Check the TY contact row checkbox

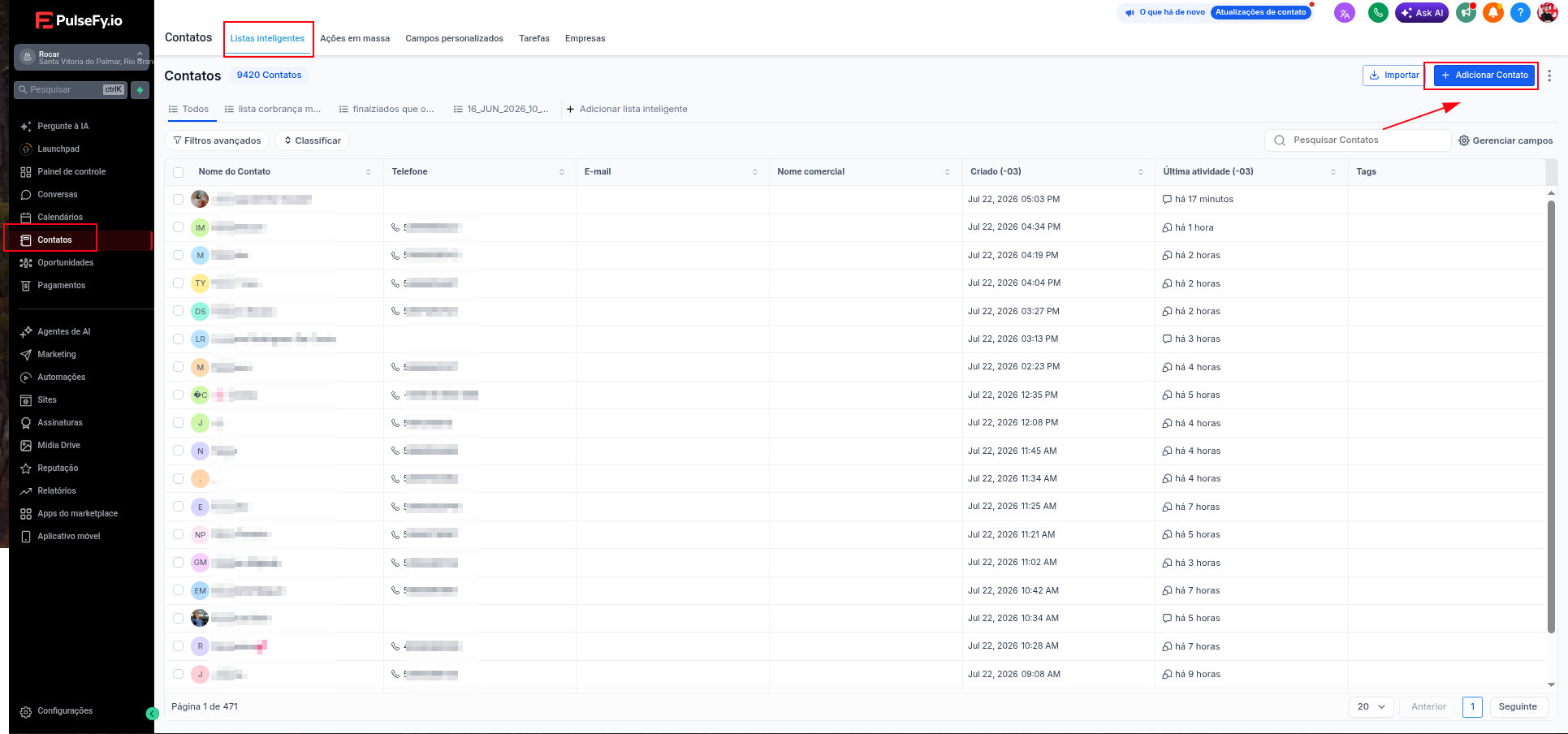tap(179, 283)
